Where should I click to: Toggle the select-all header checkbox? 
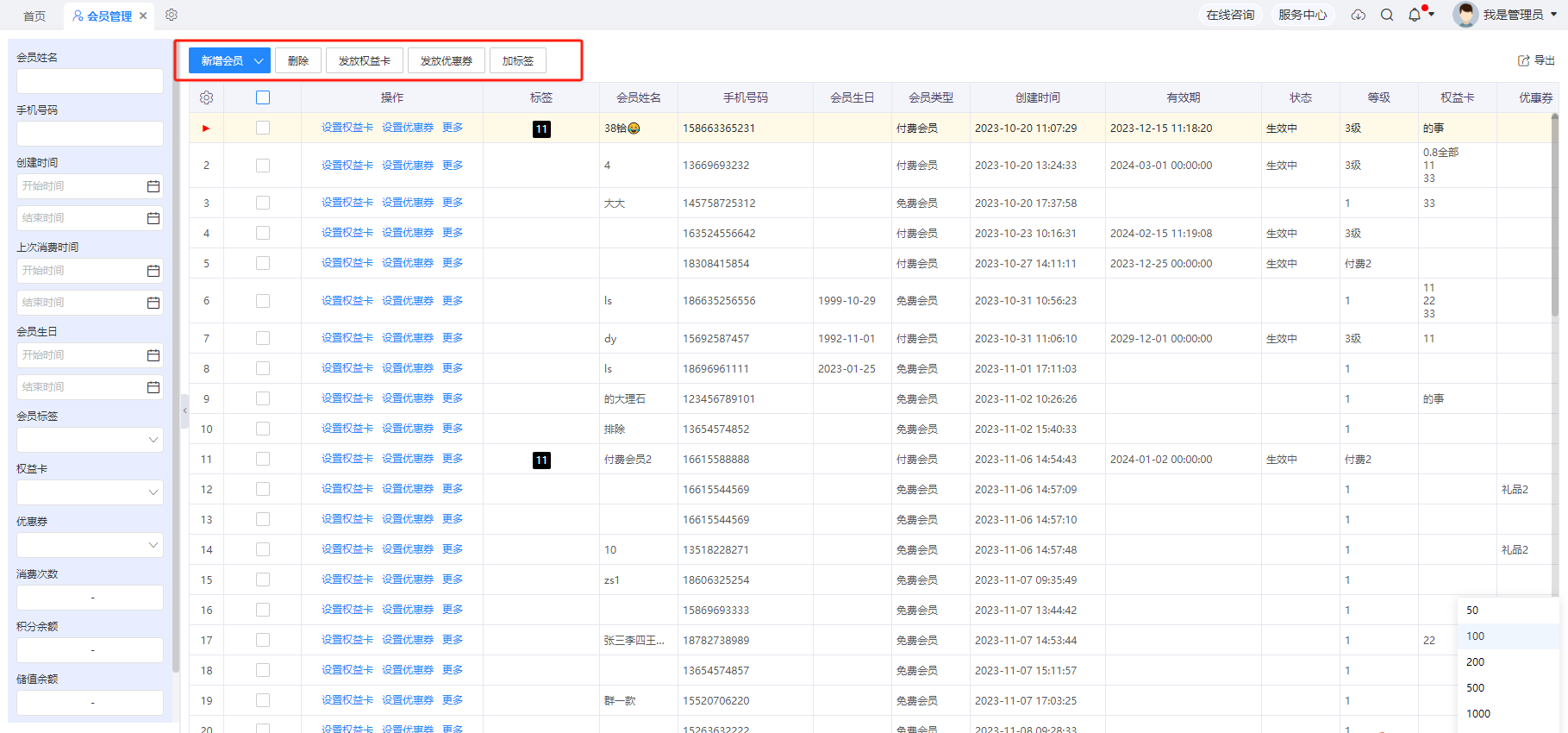coord(263,97)
